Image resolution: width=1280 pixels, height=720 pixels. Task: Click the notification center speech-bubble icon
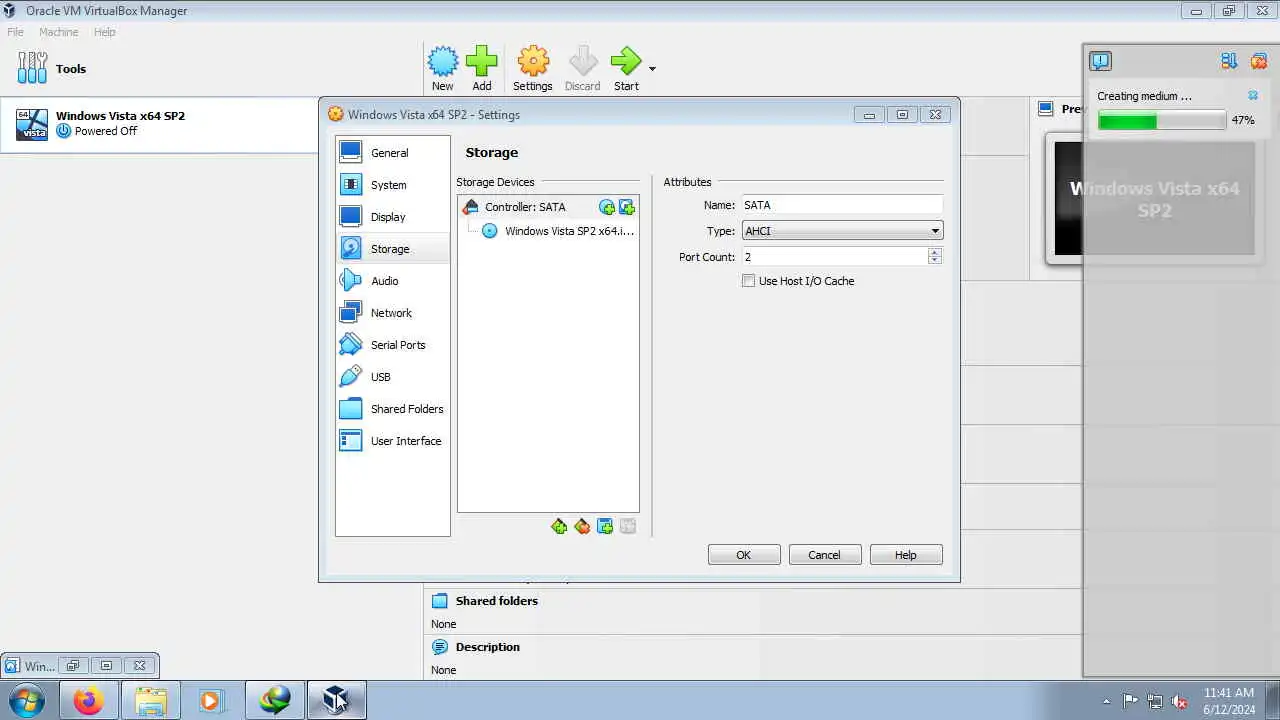click(x=1100, y=61)
